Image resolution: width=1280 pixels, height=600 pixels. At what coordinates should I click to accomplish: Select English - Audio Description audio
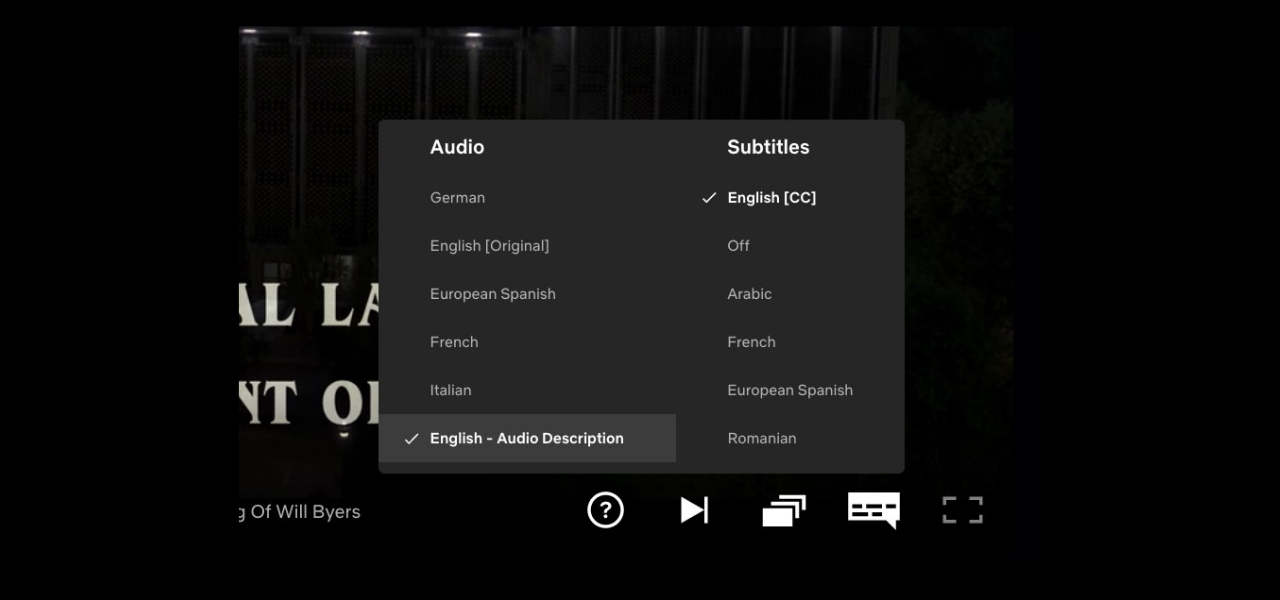pyautogui.click(x=526, y=438)
